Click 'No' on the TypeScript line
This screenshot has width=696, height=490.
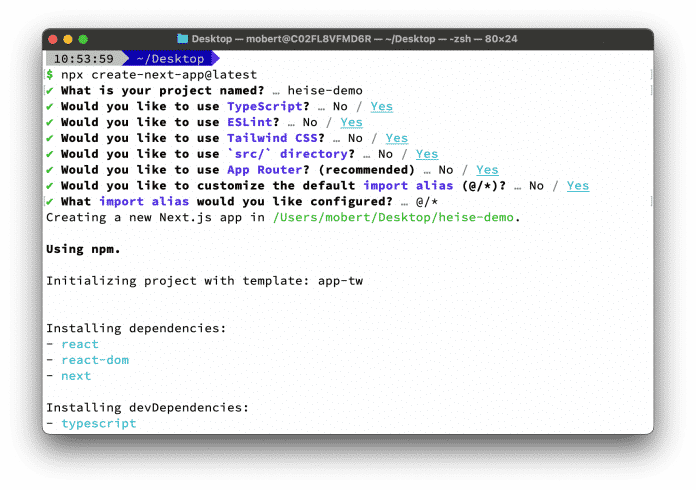[x=340, y=107]
